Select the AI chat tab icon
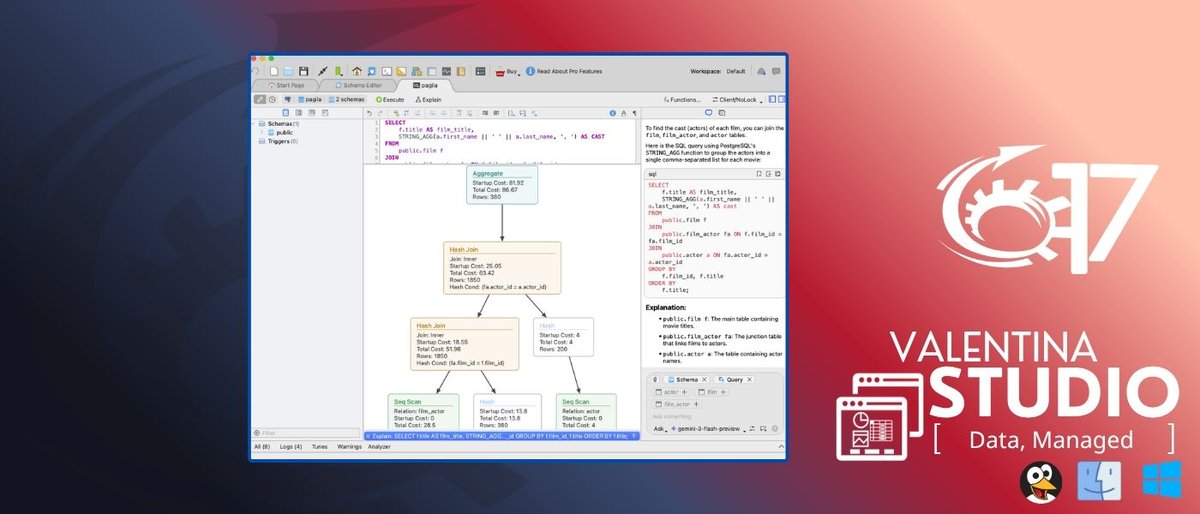The height and width of the screenshot is (514, 1200). point(708,113)
